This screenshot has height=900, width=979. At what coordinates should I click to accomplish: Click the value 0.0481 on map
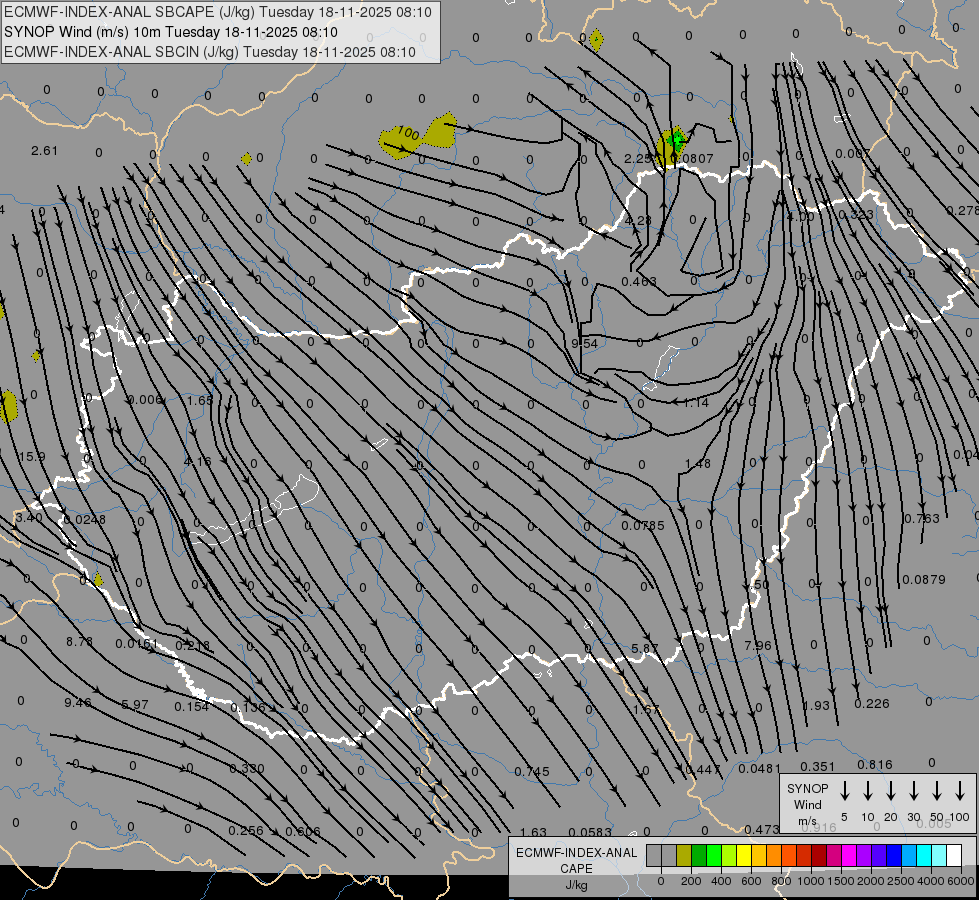(759, 768)
